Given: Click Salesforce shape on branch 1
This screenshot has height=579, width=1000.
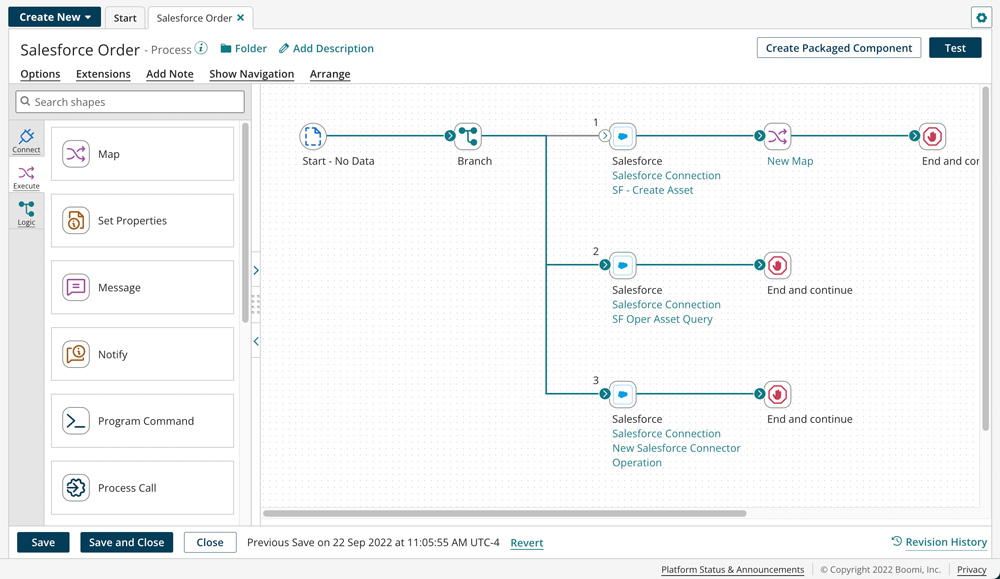Looking at the screenshot, I should pos(622,136).
